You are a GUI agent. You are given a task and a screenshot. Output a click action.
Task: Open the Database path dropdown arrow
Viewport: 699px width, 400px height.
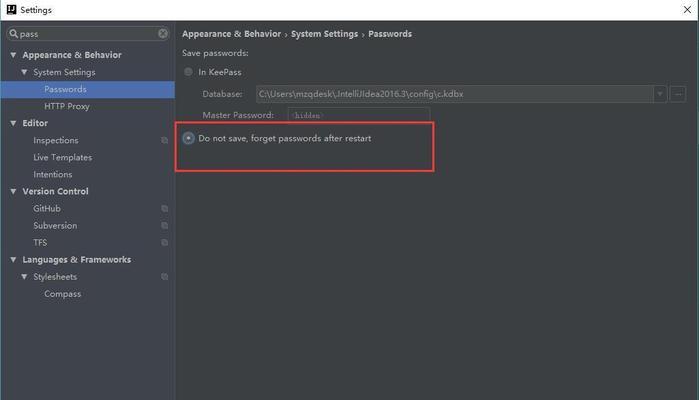[660, 94]
